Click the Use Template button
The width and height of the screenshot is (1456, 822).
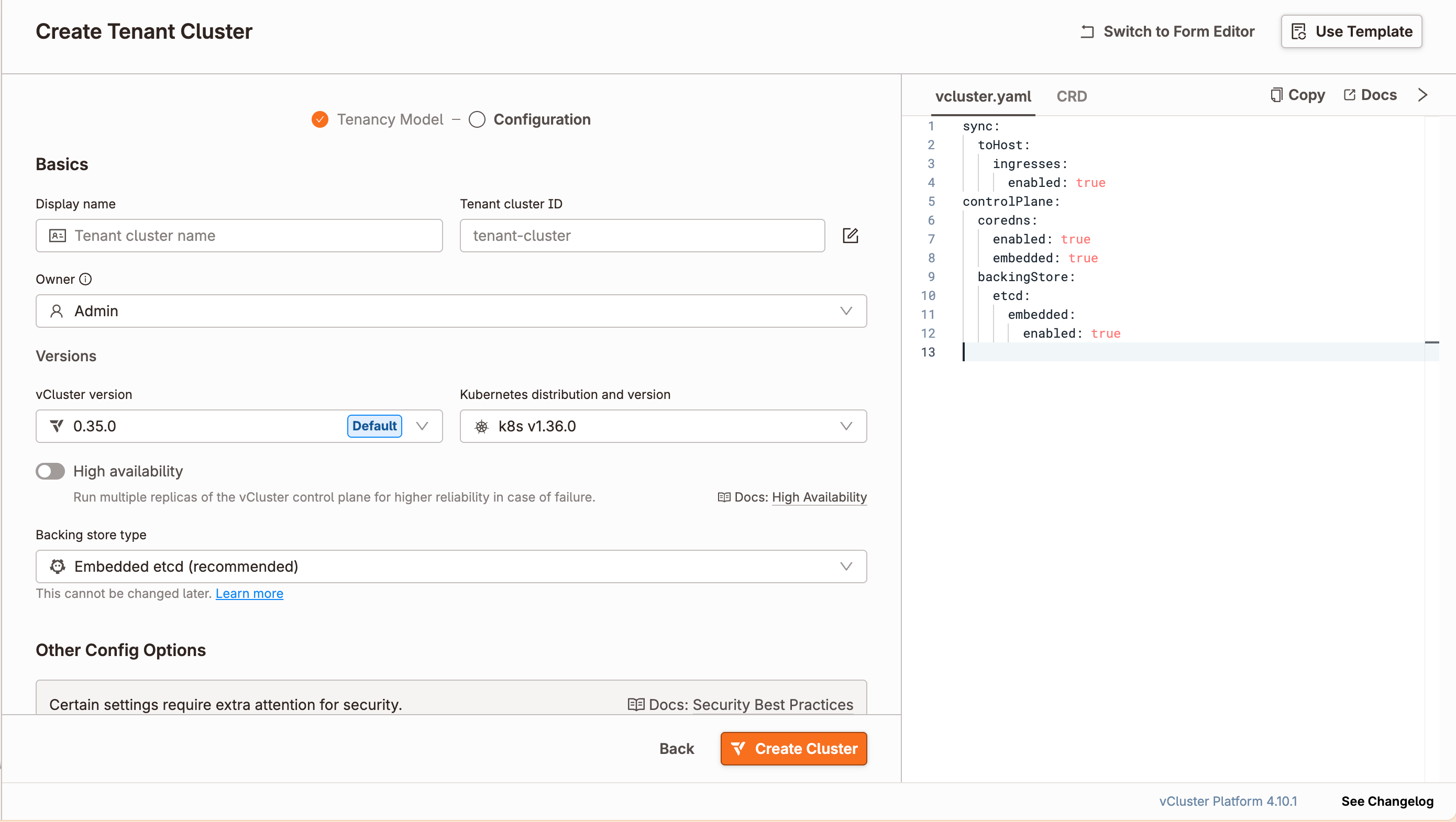click(1351, 31)
